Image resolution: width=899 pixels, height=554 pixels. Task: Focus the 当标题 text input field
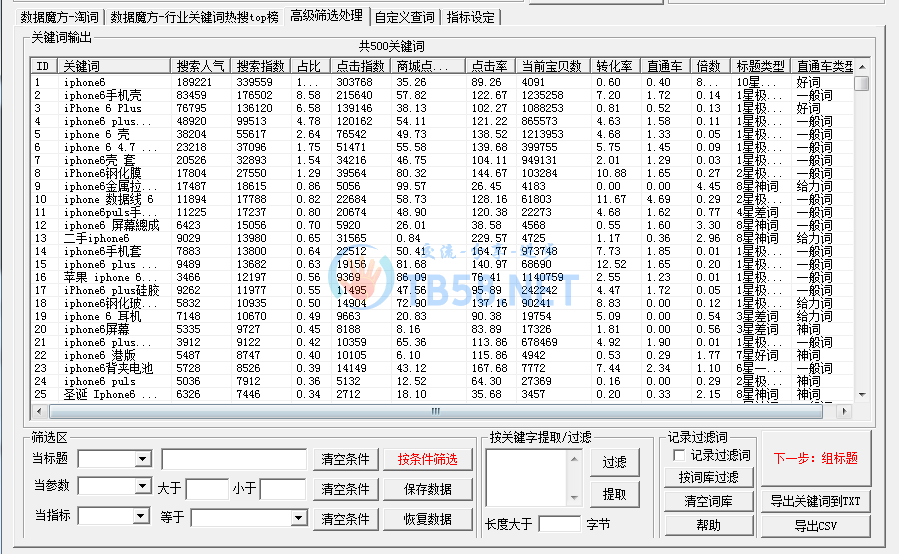point(234,459)
